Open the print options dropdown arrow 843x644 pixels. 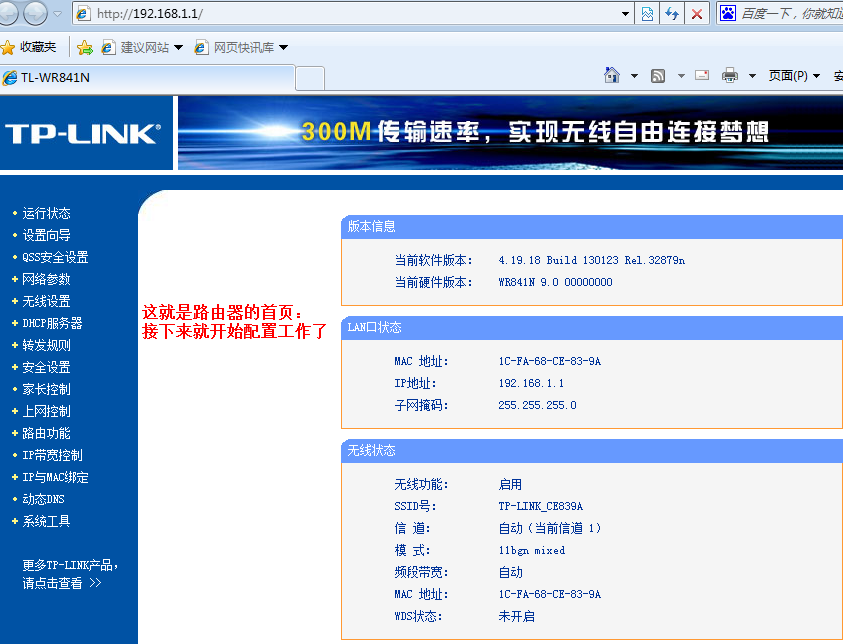pos(752,76)
